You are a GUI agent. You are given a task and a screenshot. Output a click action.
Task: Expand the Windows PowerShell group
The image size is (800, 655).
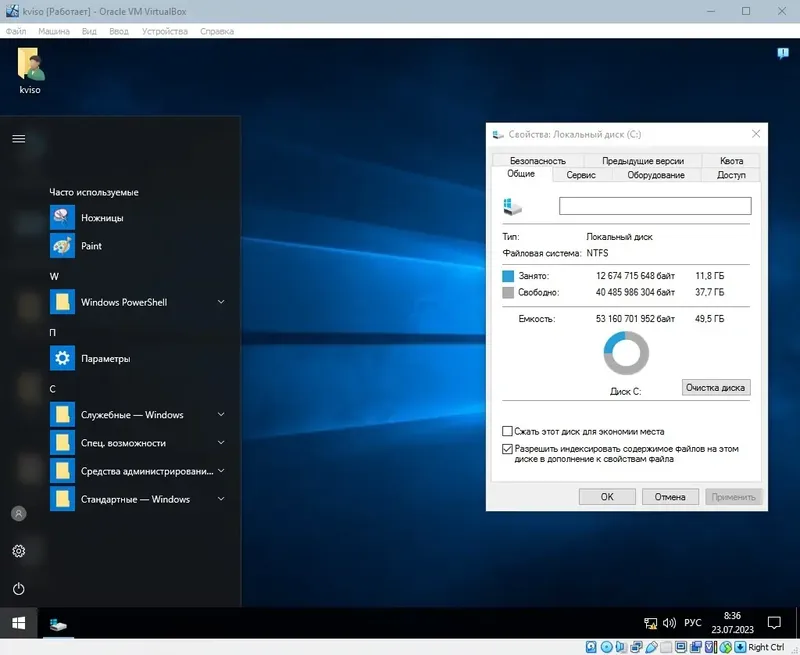pyautogui.click(x=220, y=301)
